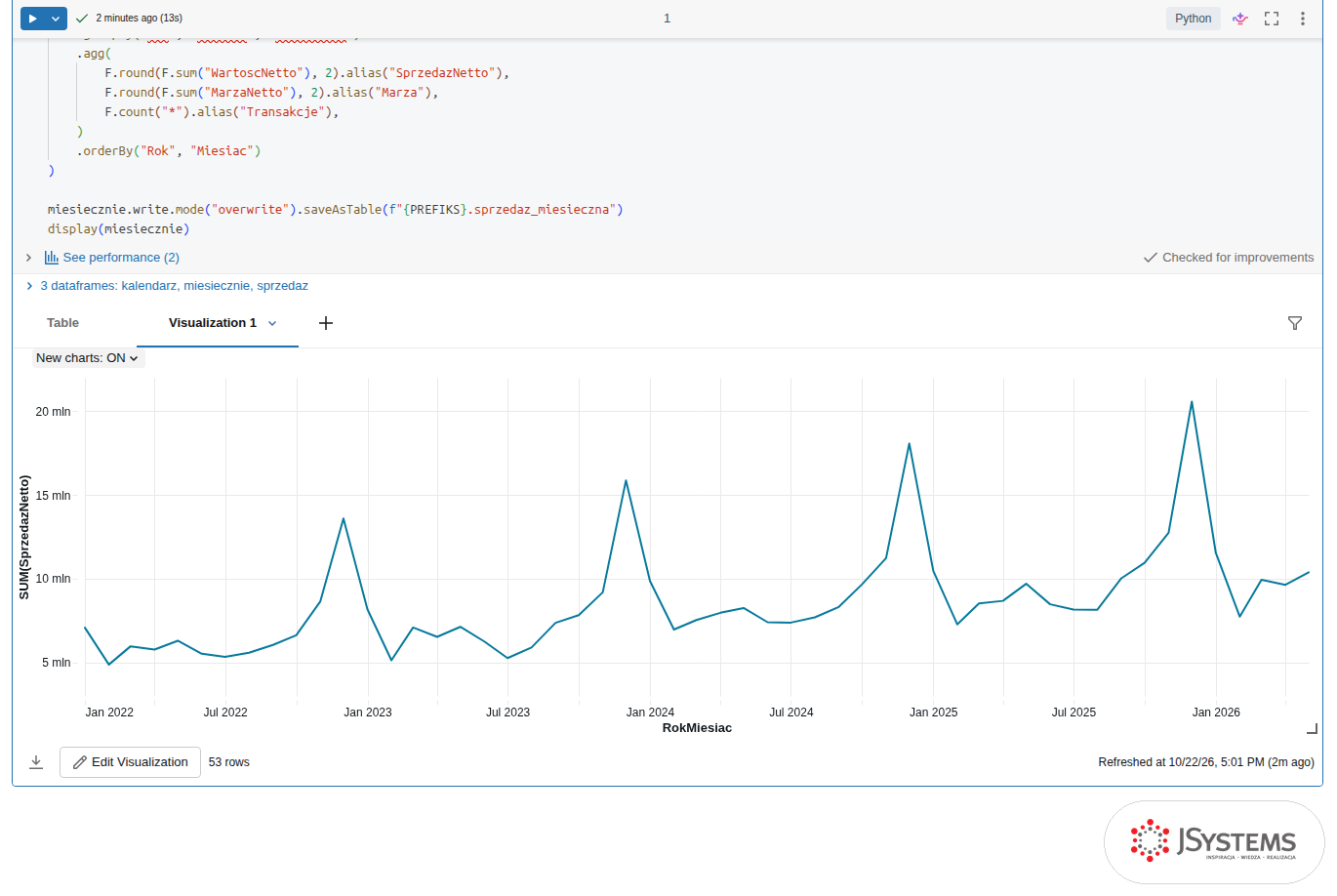Run the cell with the play button
The height and width of the screenshot is (896, 1337).
[x=32, y=19]
